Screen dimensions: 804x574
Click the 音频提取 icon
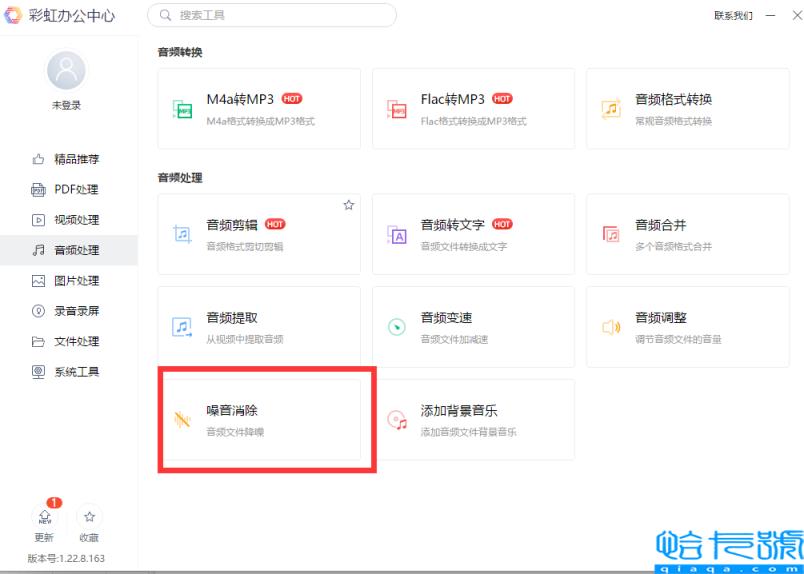[183, 327]
